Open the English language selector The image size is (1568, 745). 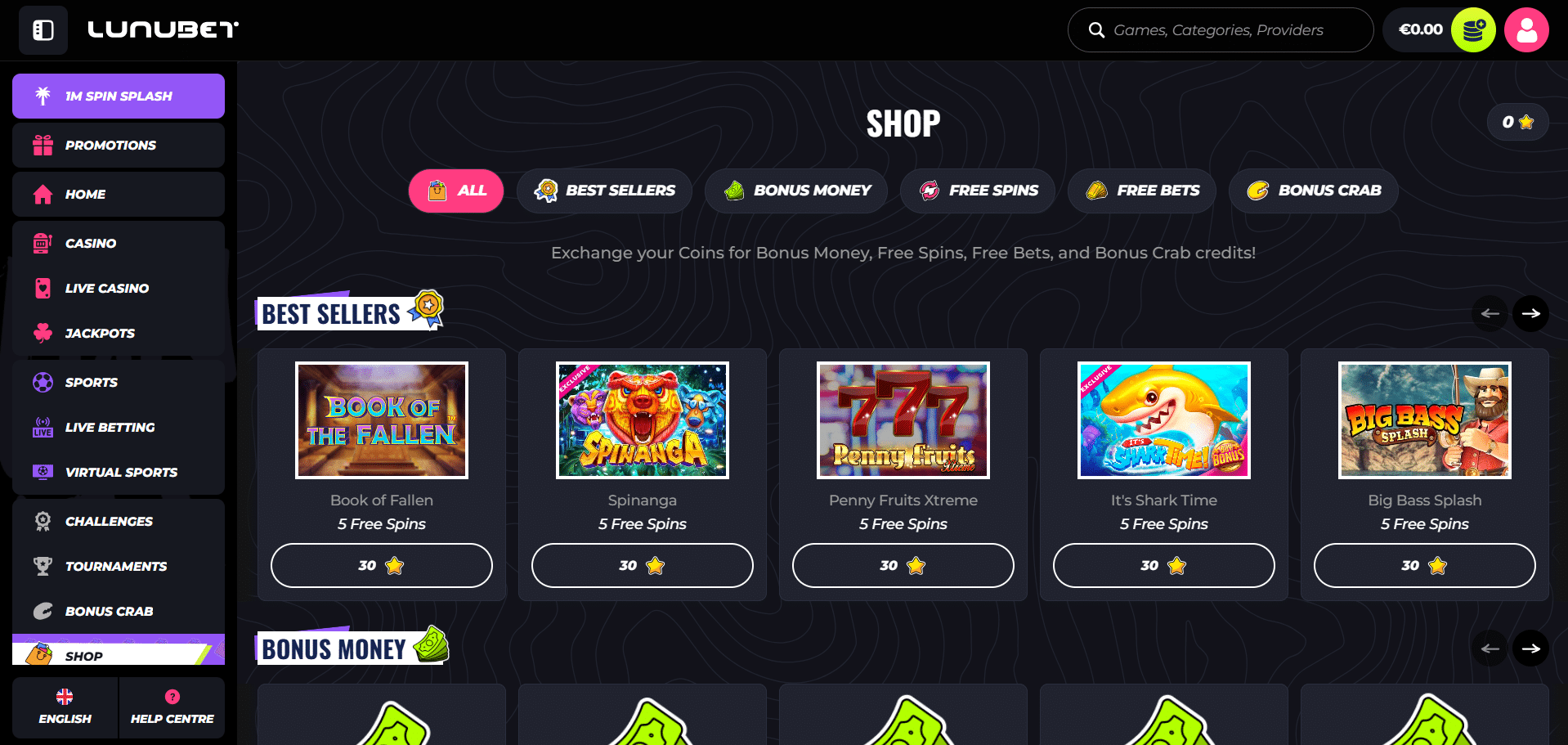pyautogui.click(x=65, y=707)
